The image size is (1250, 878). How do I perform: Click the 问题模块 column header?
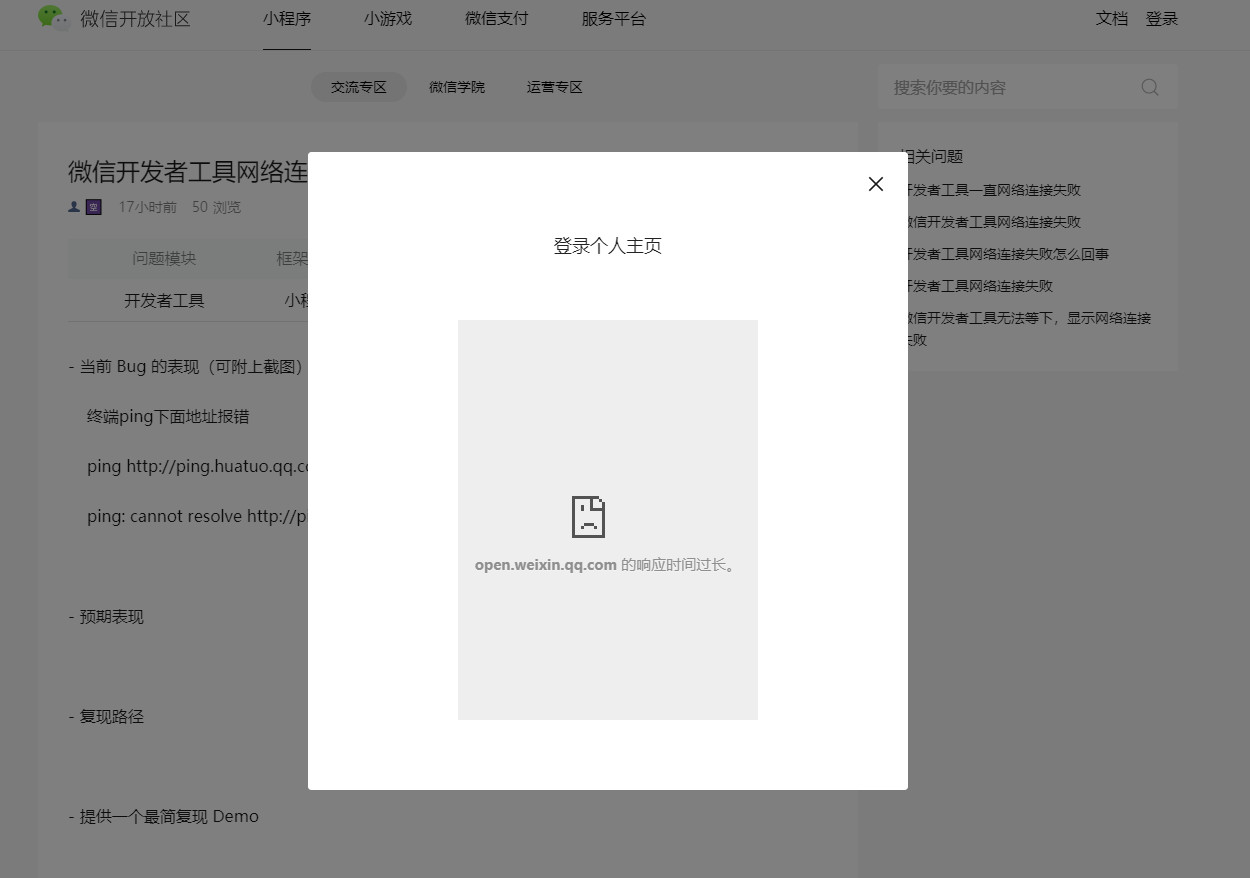click(x=164, y=258)
